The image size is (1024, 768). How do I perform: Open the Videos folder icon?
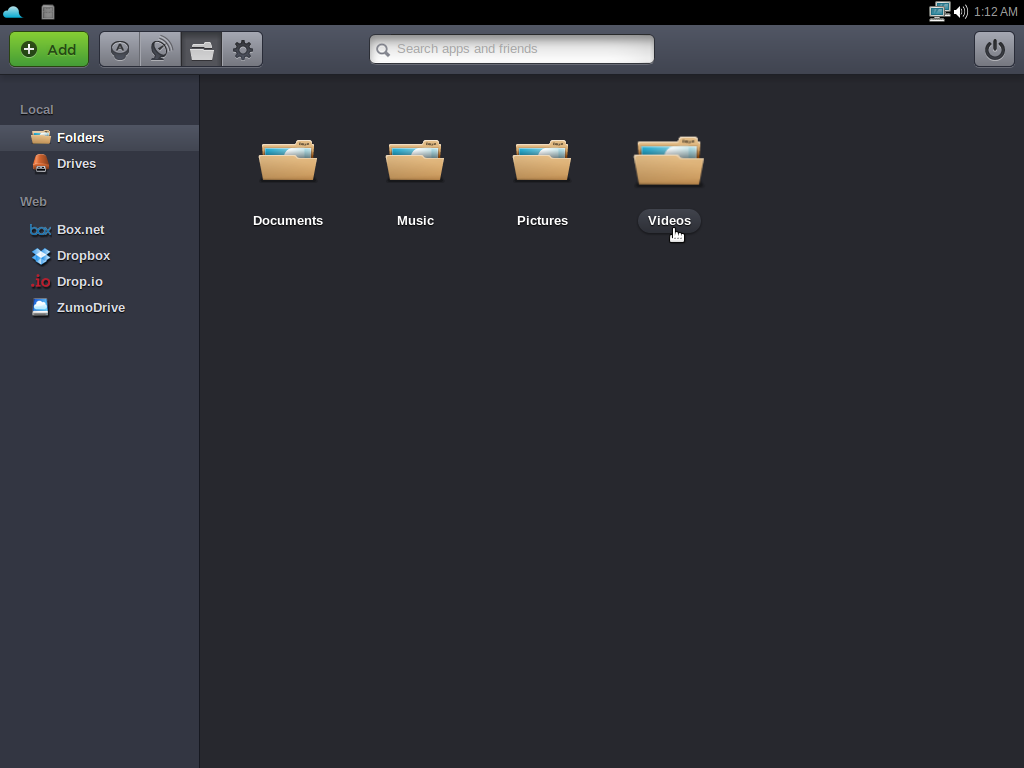click(x=669, y=161)
